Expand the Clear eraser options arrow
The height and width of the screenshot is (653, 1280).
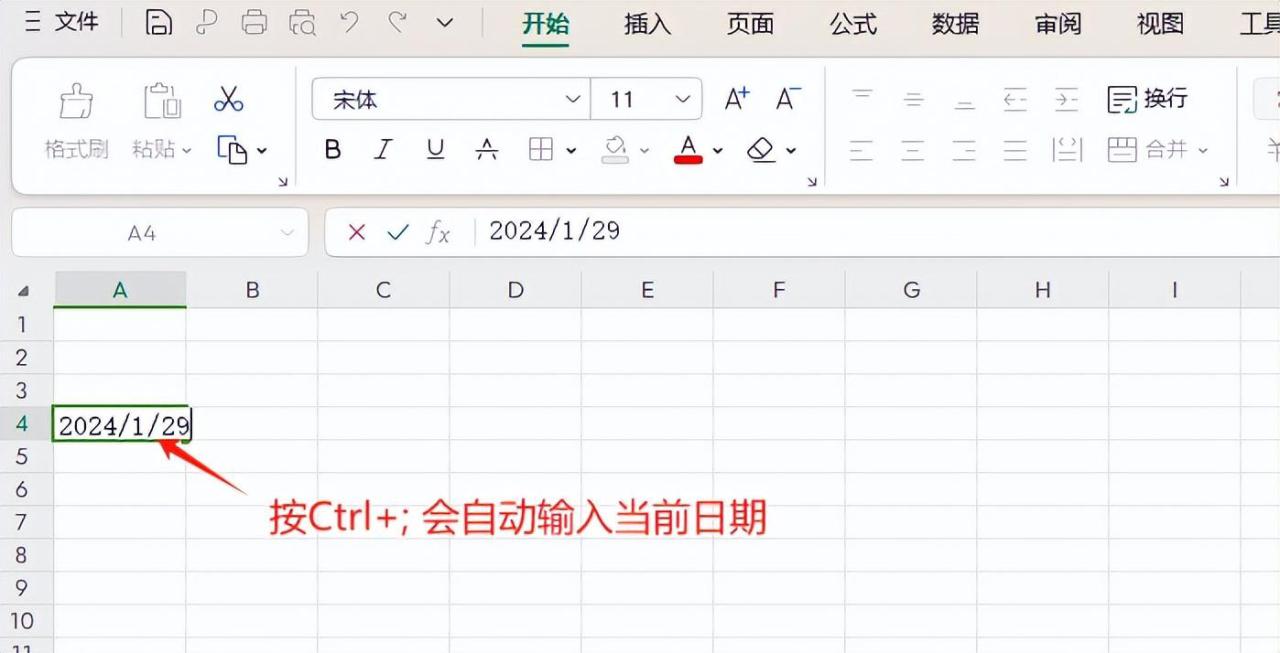pos(790,151)
